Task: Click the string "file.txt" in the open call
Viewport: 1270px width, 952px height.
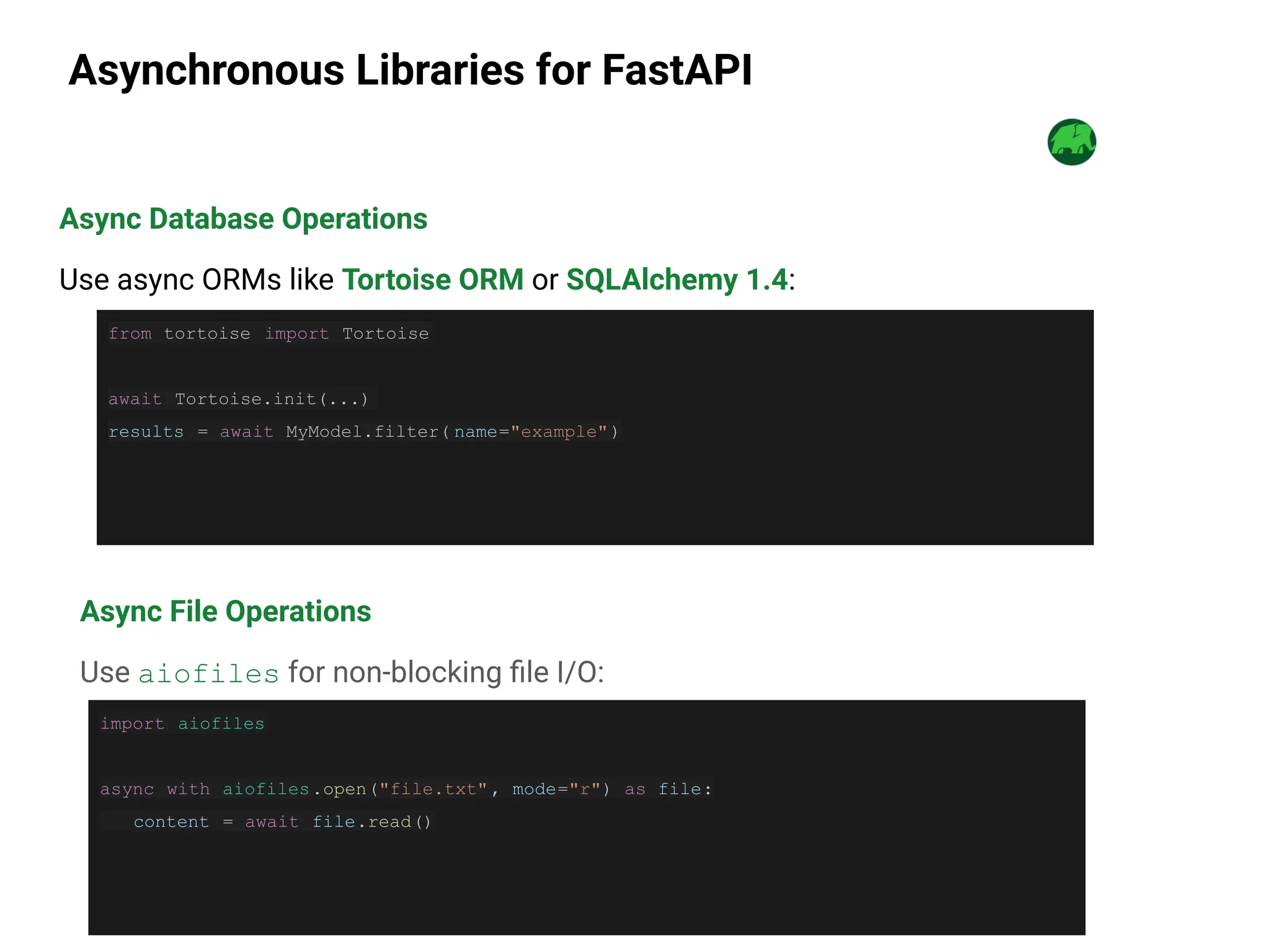Action: point(433,789)
